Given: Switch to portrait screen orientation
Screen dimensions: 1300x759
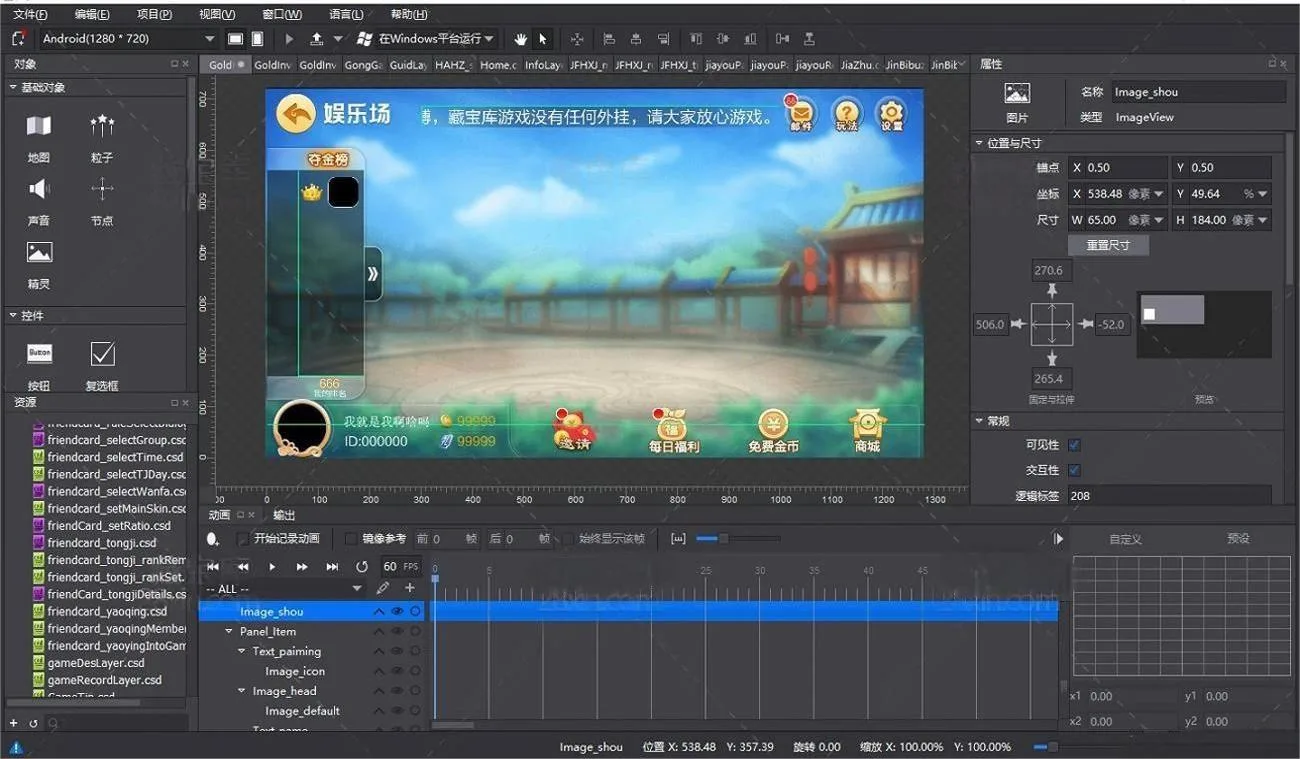Looking at the screenshot, I should 257,39.
